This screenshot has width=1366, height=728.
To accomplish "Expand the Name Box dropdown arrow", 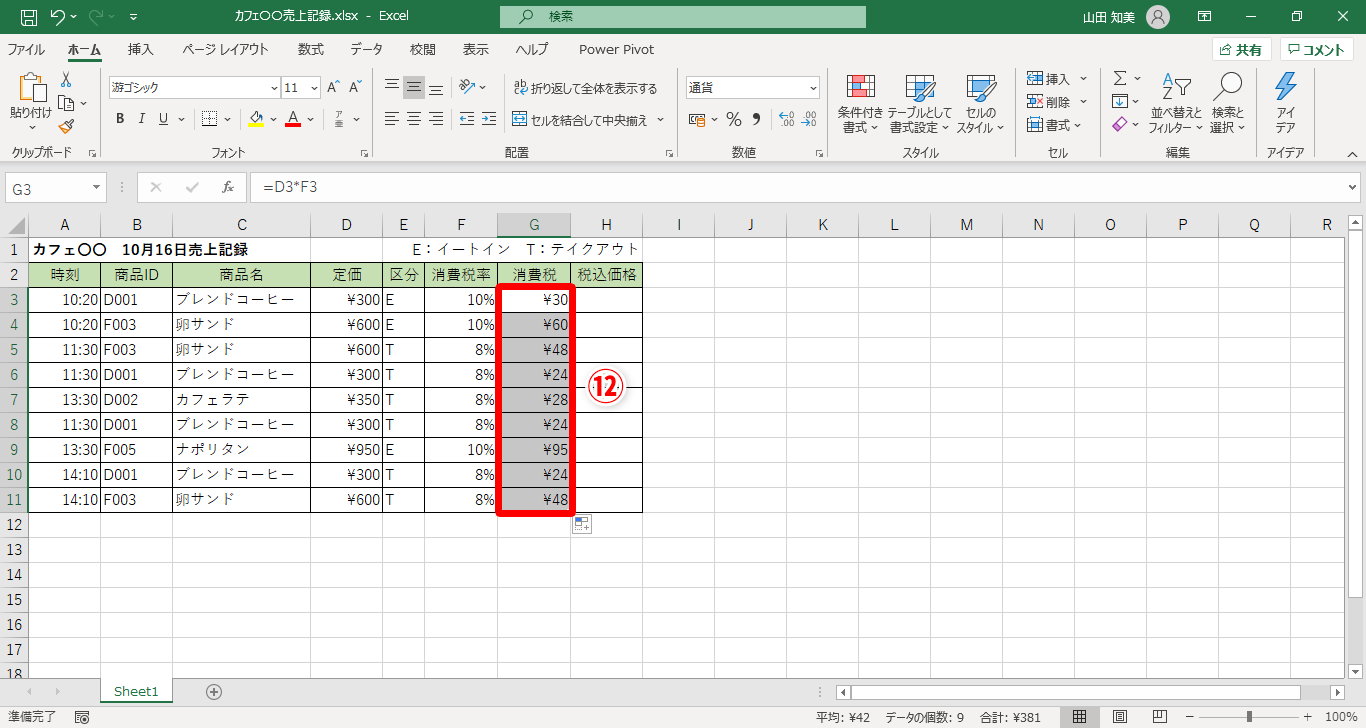I will (97, 187).
